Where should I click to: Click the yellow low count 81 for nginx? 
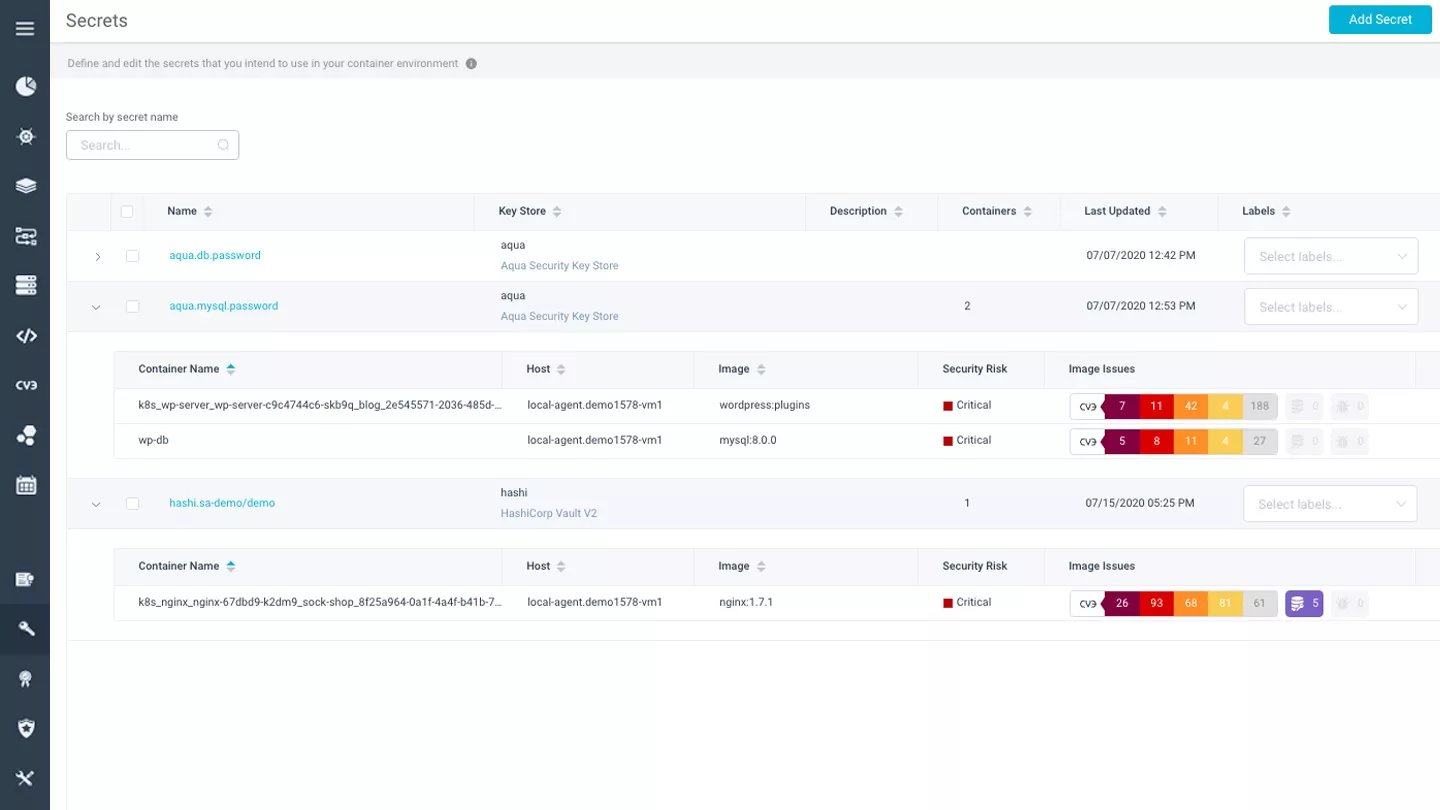(1226, 604)
